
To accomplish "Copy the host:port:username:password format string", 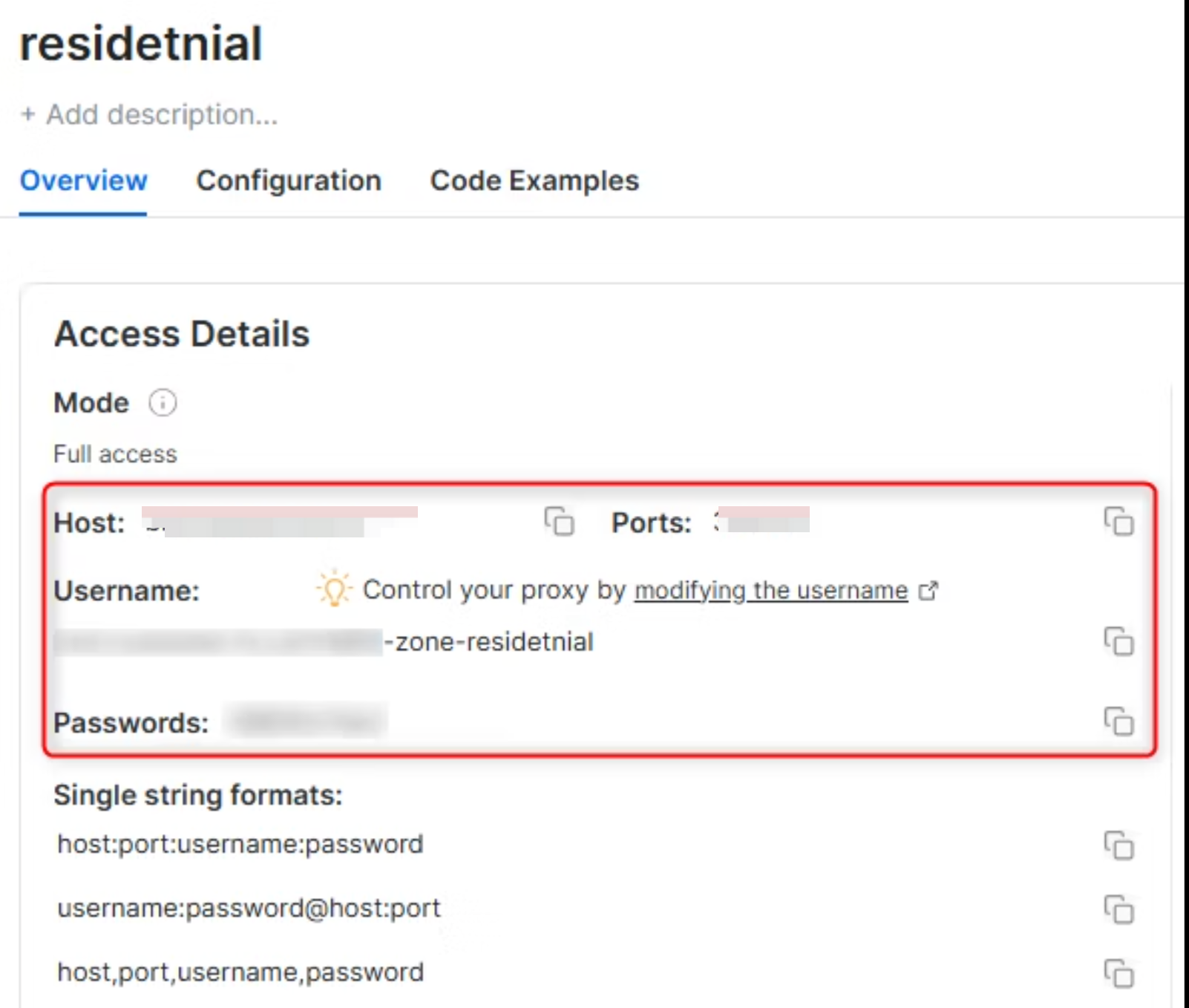I will click(1118, 845).
